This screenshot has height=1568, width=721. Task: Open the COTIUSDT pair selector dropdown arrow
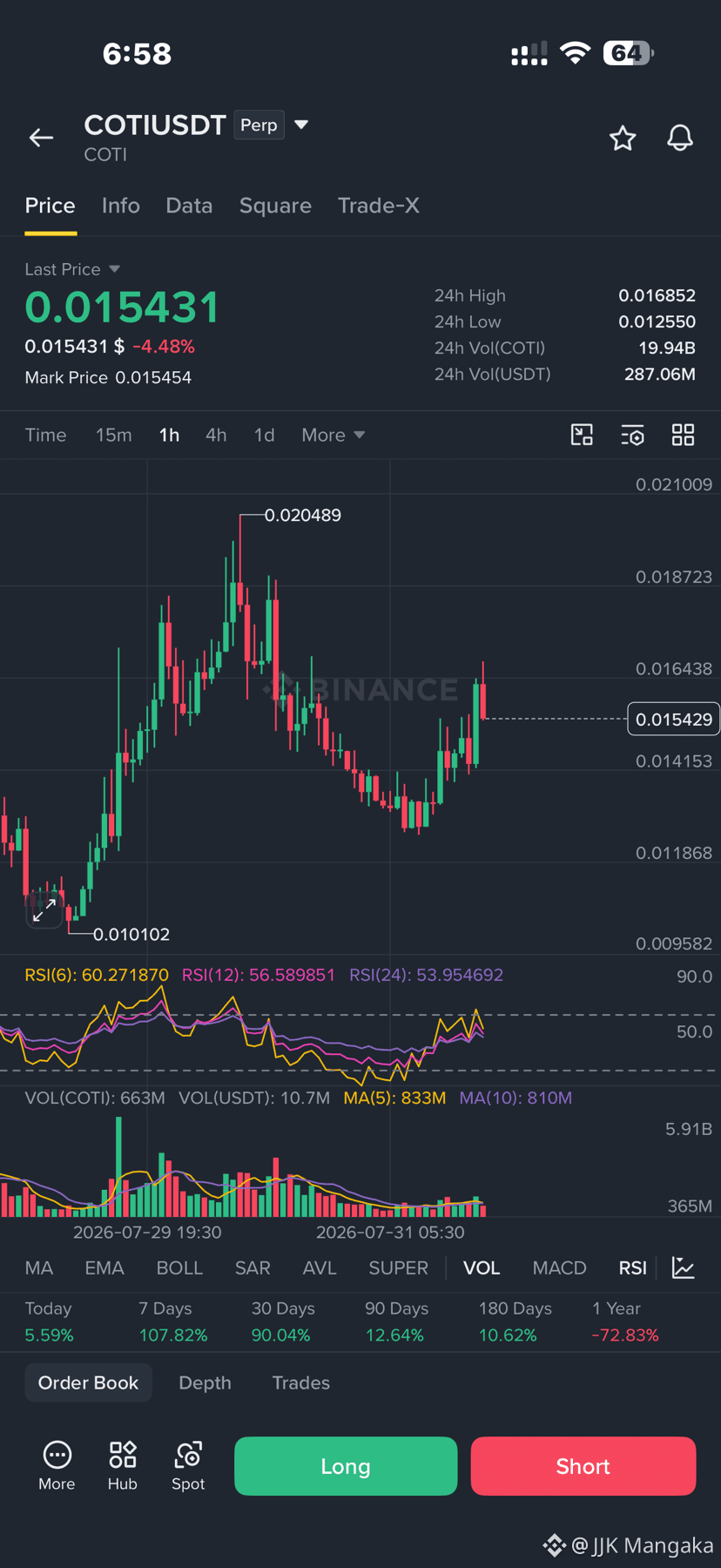(x=301, y=125)
